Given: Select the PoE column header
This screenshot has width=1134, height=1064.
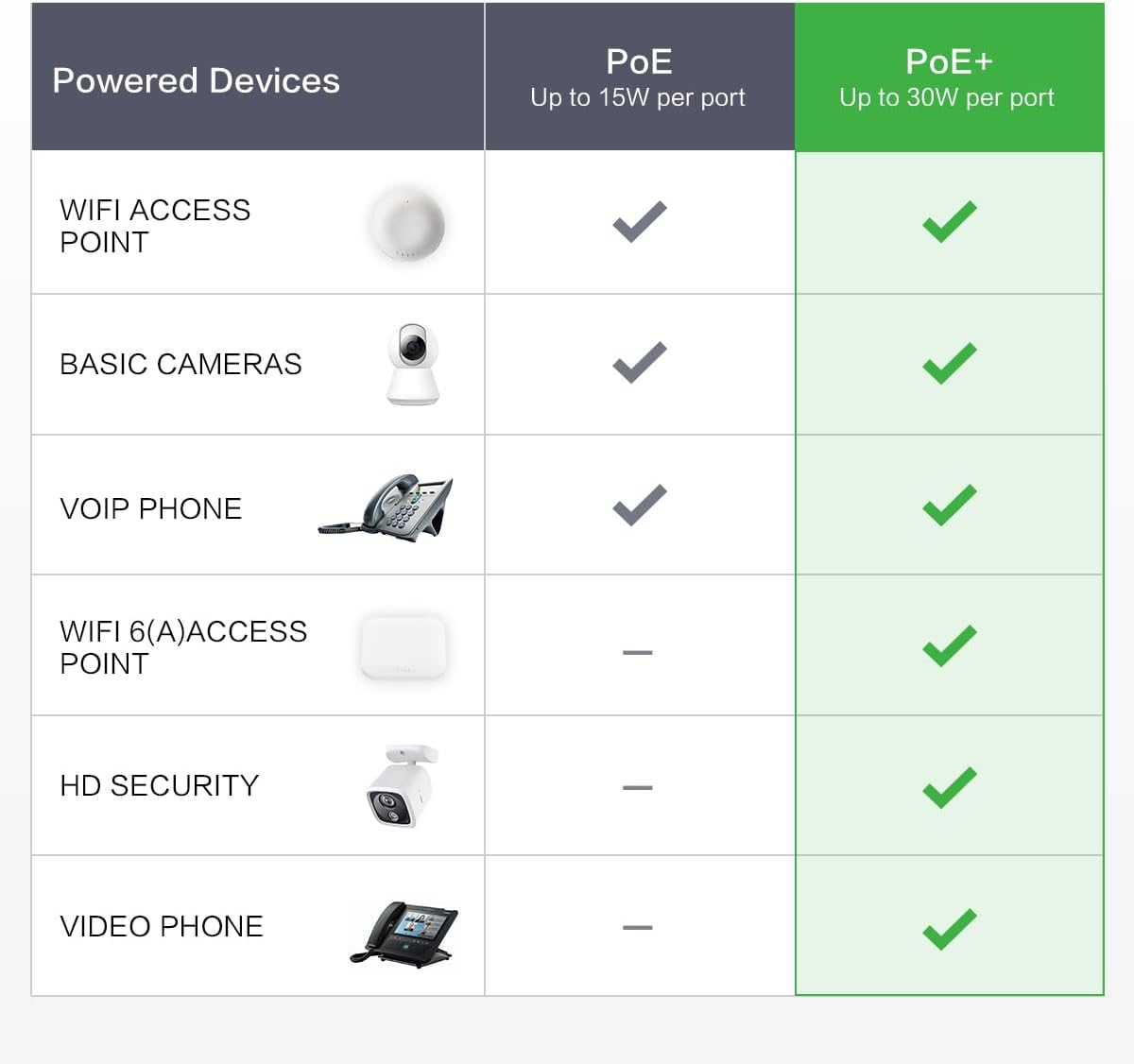Looking at the screenshot, I should point(639,77).
